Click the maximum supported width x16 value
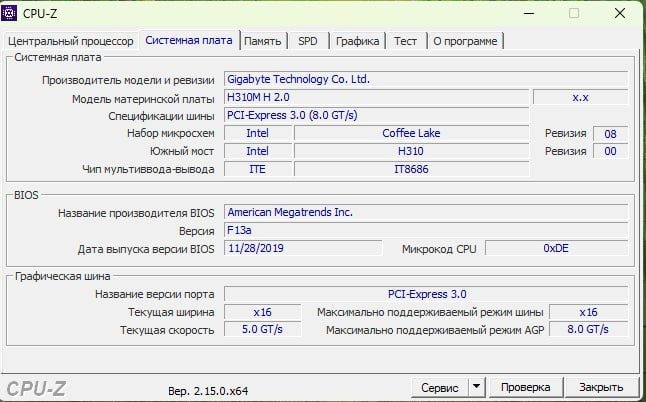This screenshot has height=402, width=646. click(x=588, y=312)
